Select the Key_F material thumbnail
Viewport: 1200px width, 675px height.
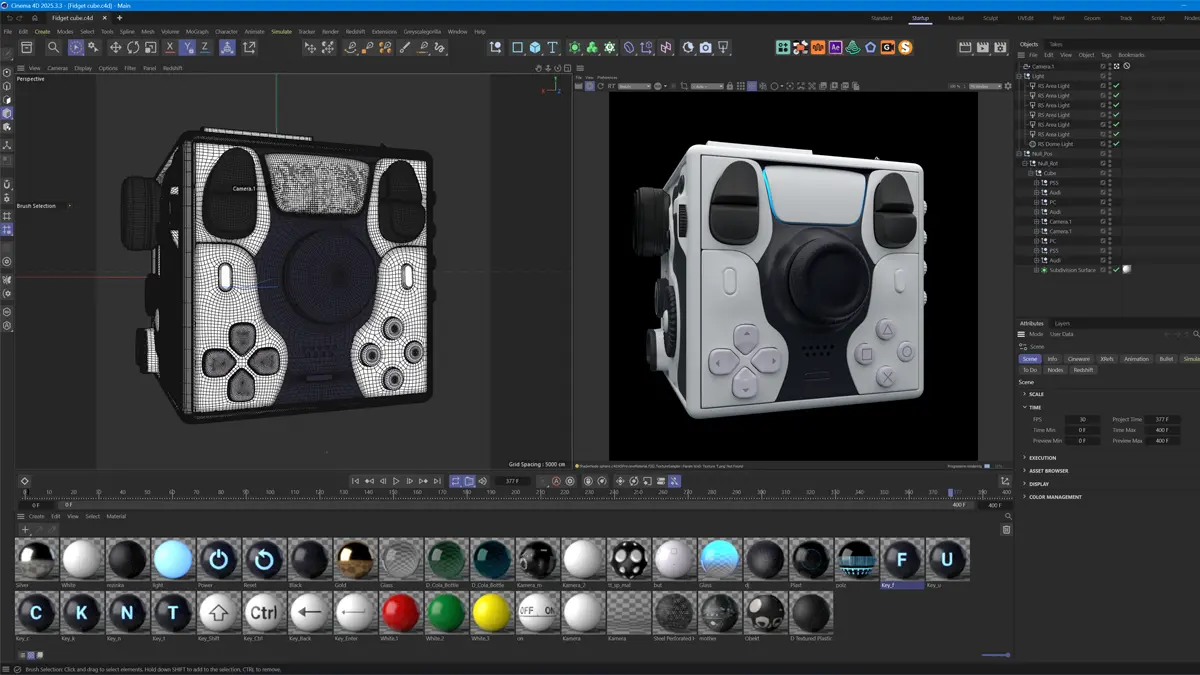902,561
